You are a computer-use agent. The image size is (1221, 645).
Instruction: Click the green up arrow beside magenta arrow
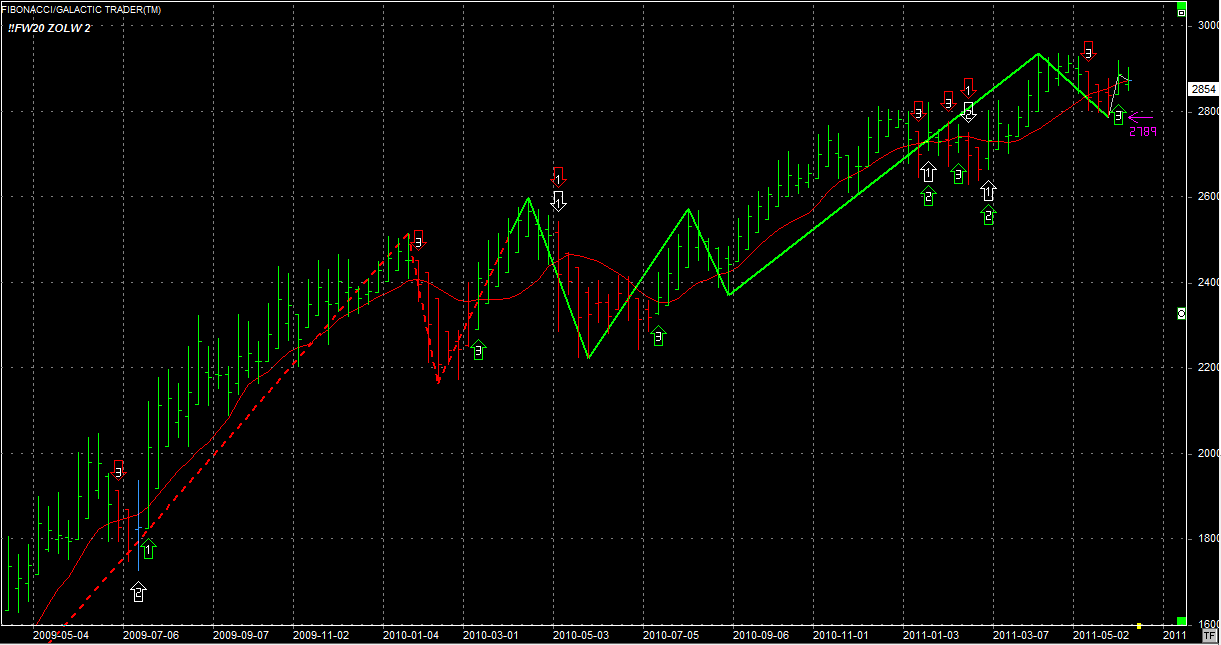[x=1118, y=116]
